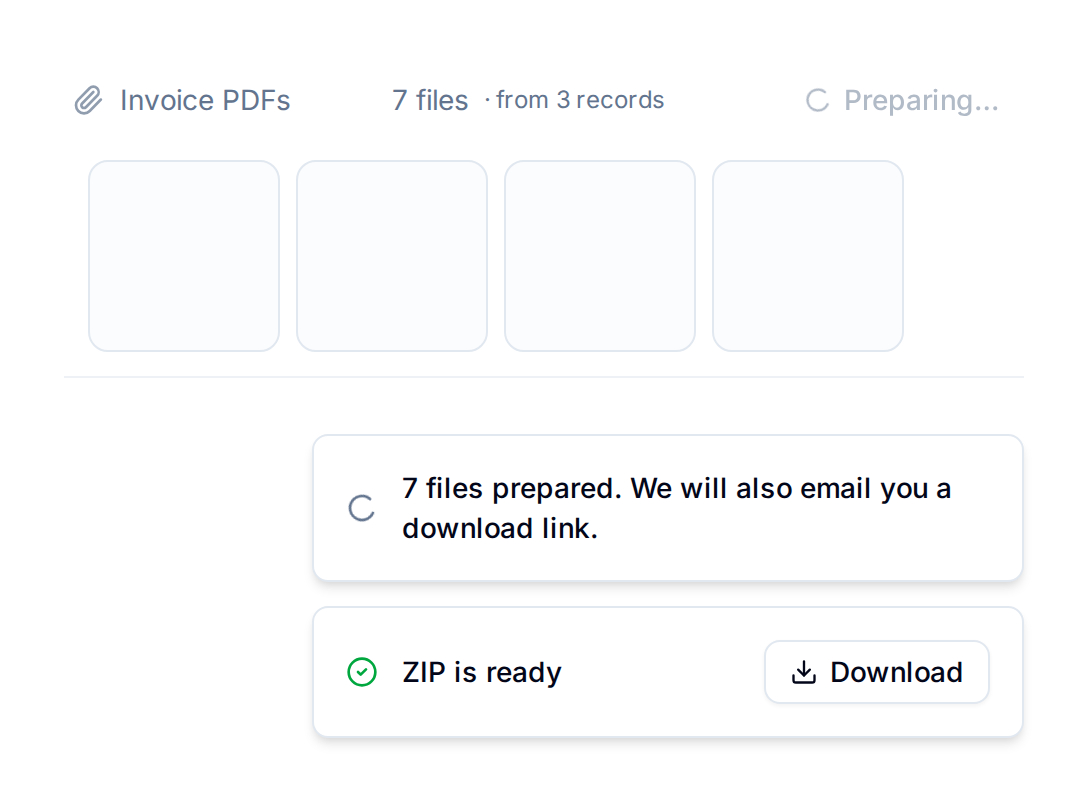Download the ZIP with the Download button
1088x802 pixels.
coord(876,672)
